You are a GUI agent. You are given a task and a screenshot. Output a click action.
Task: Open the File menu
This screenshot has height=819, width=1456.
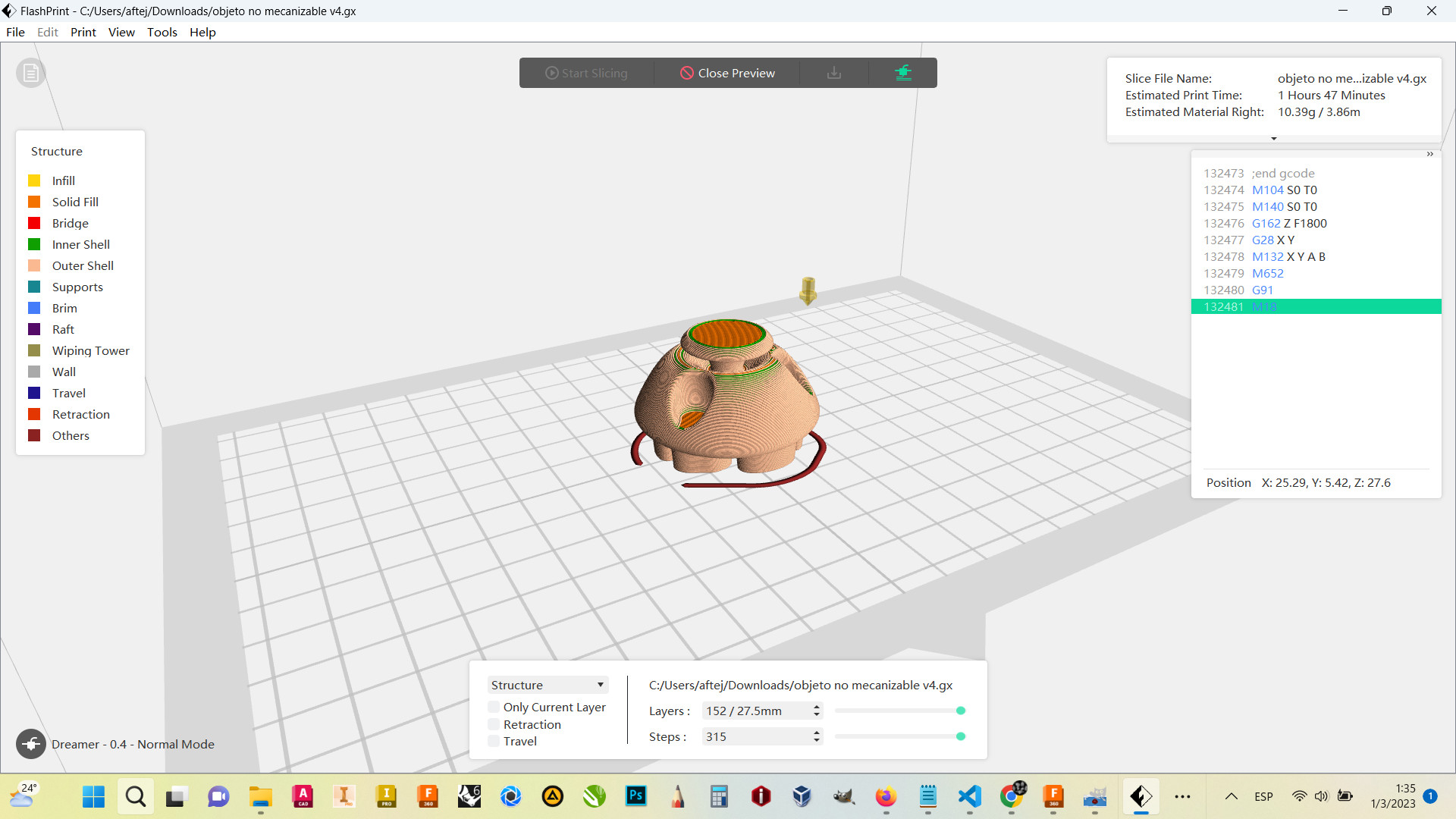tap(15, 32)
